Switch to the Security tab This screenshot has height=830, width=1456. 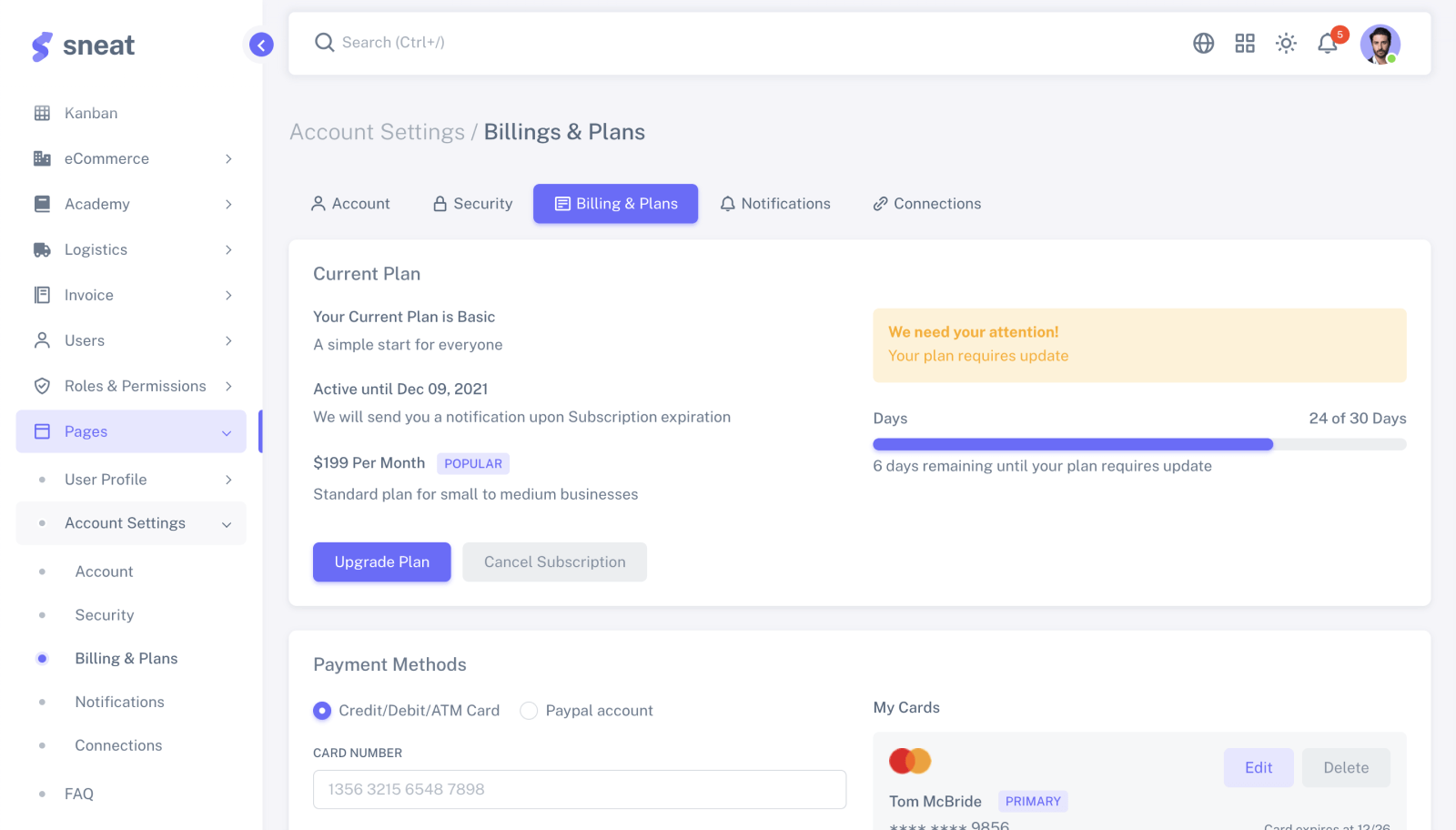pyautogui.click(x=472, y=204)
